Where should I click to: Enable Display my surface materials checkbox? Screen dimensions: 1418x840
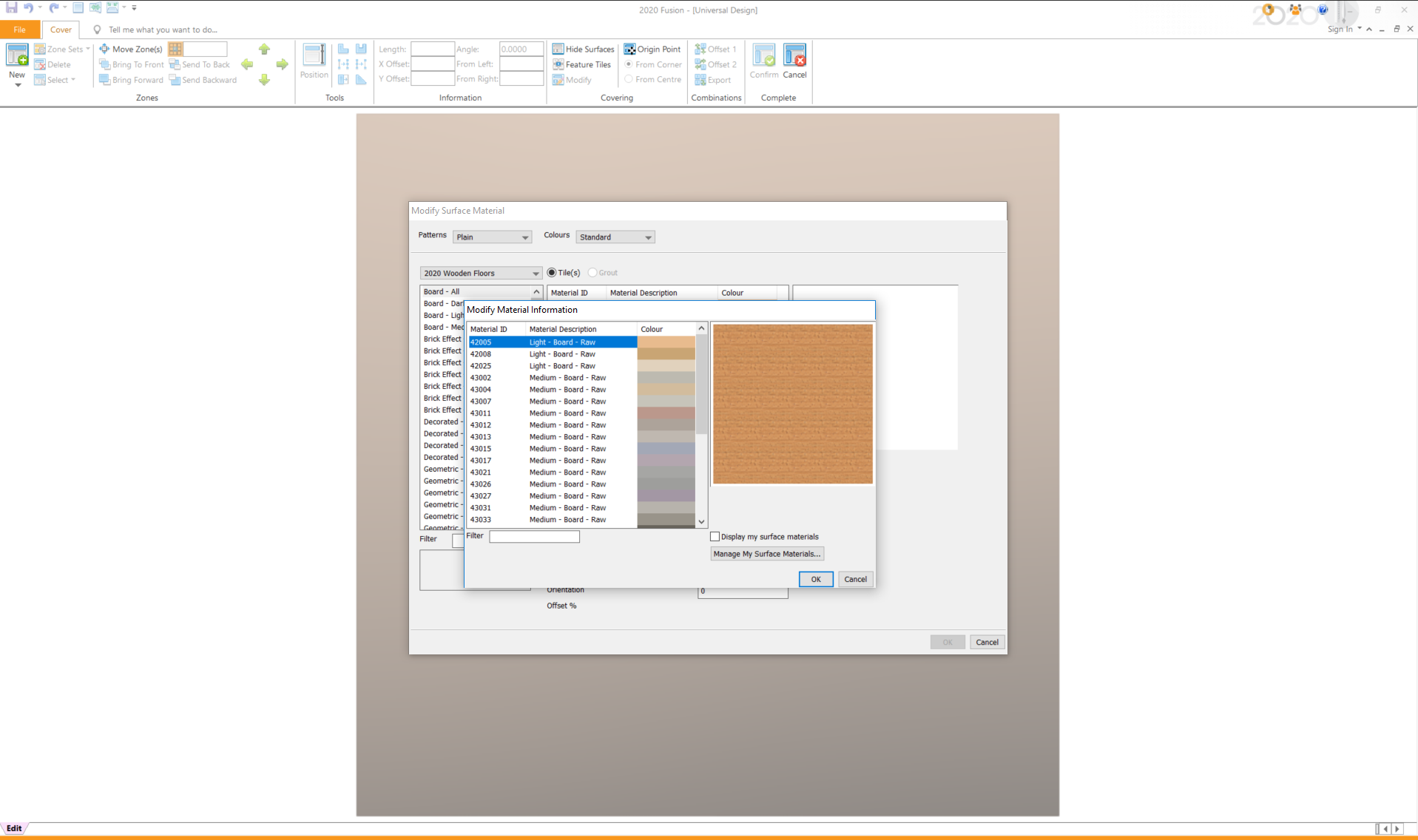click(x=715, y=537)
